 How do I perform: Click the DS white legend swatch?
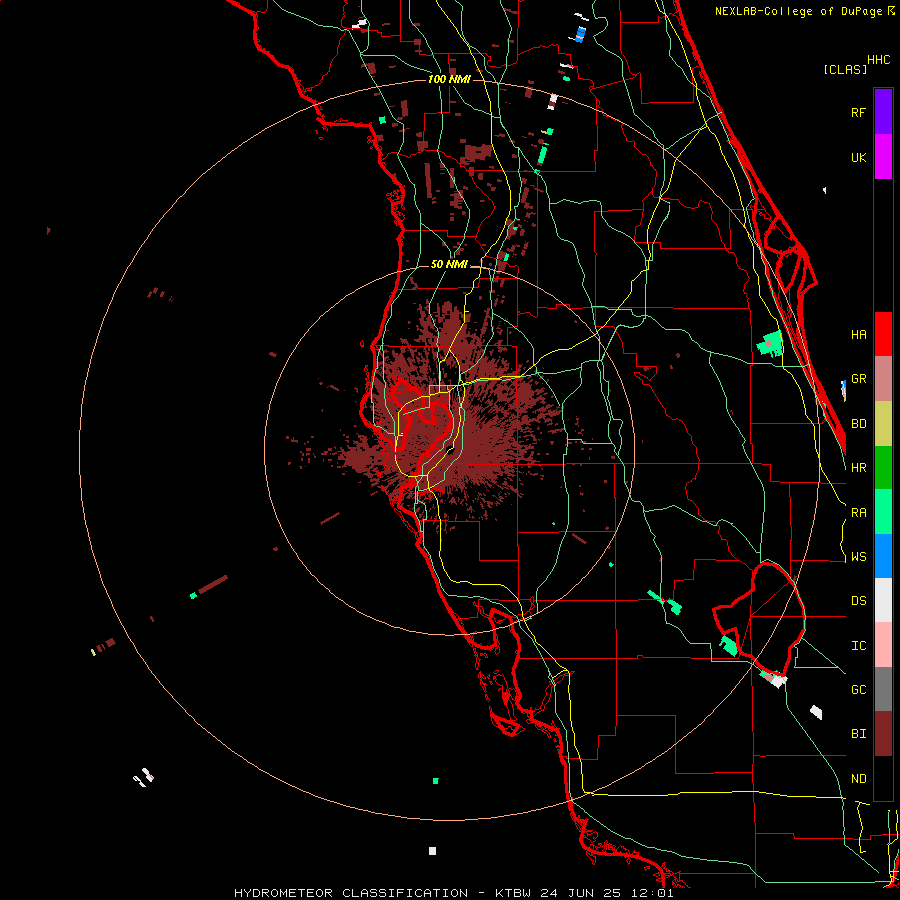(x=883, y=600)
